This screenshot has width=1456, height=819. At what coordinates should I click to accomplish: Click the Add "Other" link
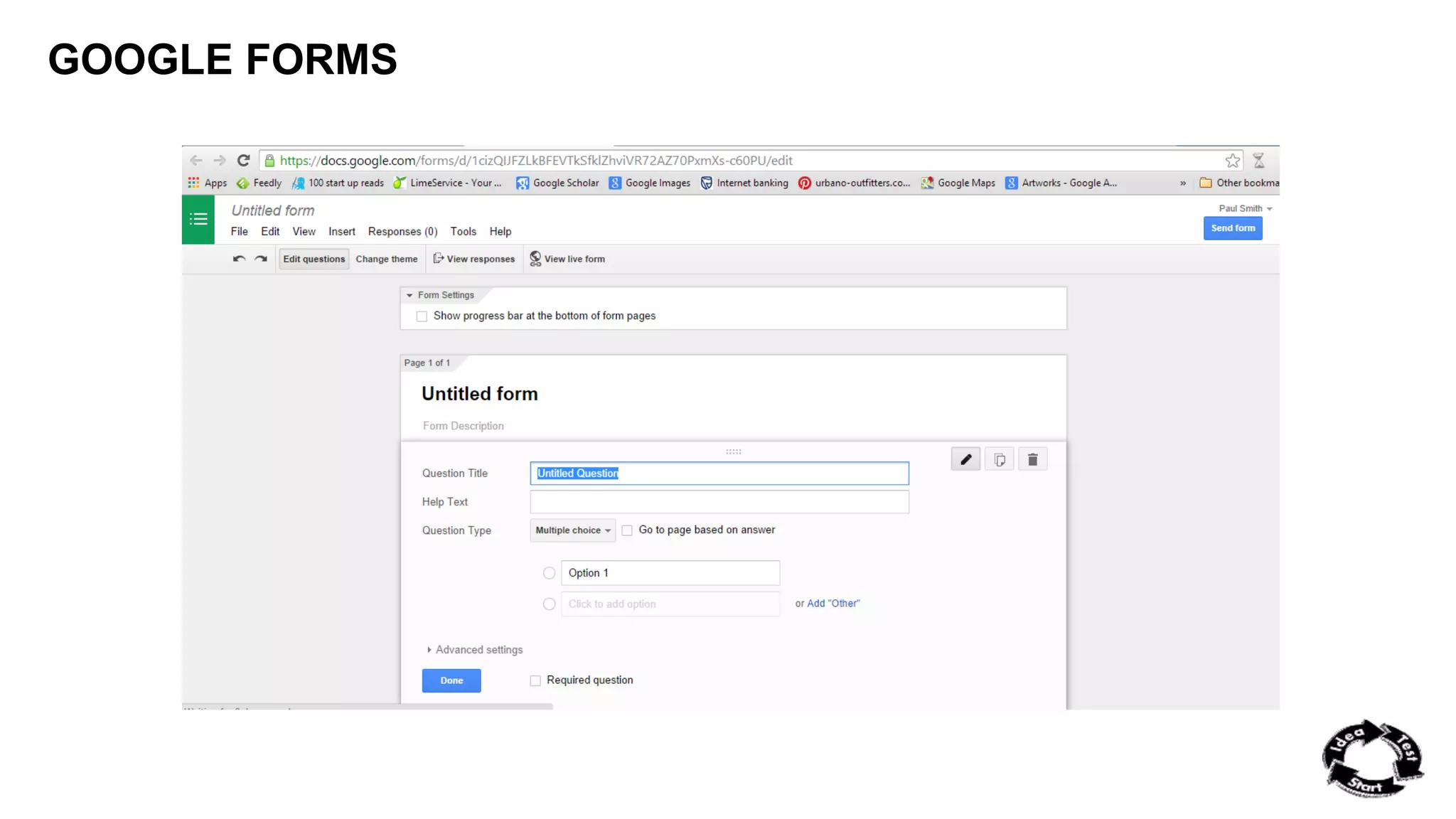(x=833, y=604)
